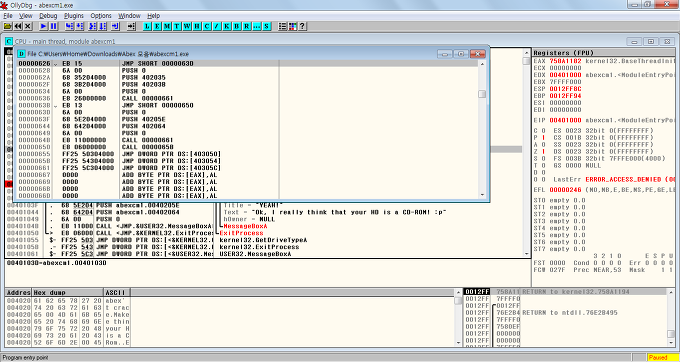This screenshot has width=680, height=362.
Task: Click RETURN to ntdll.76E28495 in the stack pane
Action: [570, 313]
